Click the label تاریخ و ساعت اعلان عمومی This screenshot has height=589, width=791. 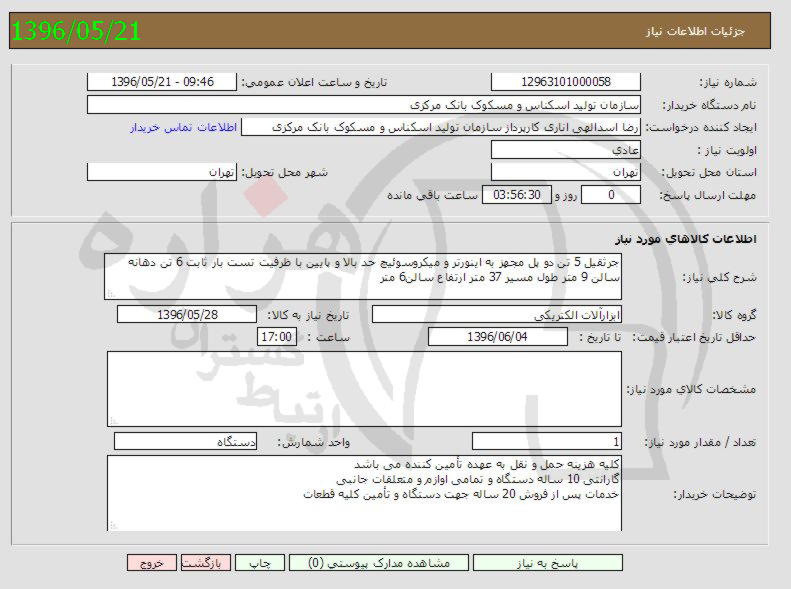[x=314, y=82]
